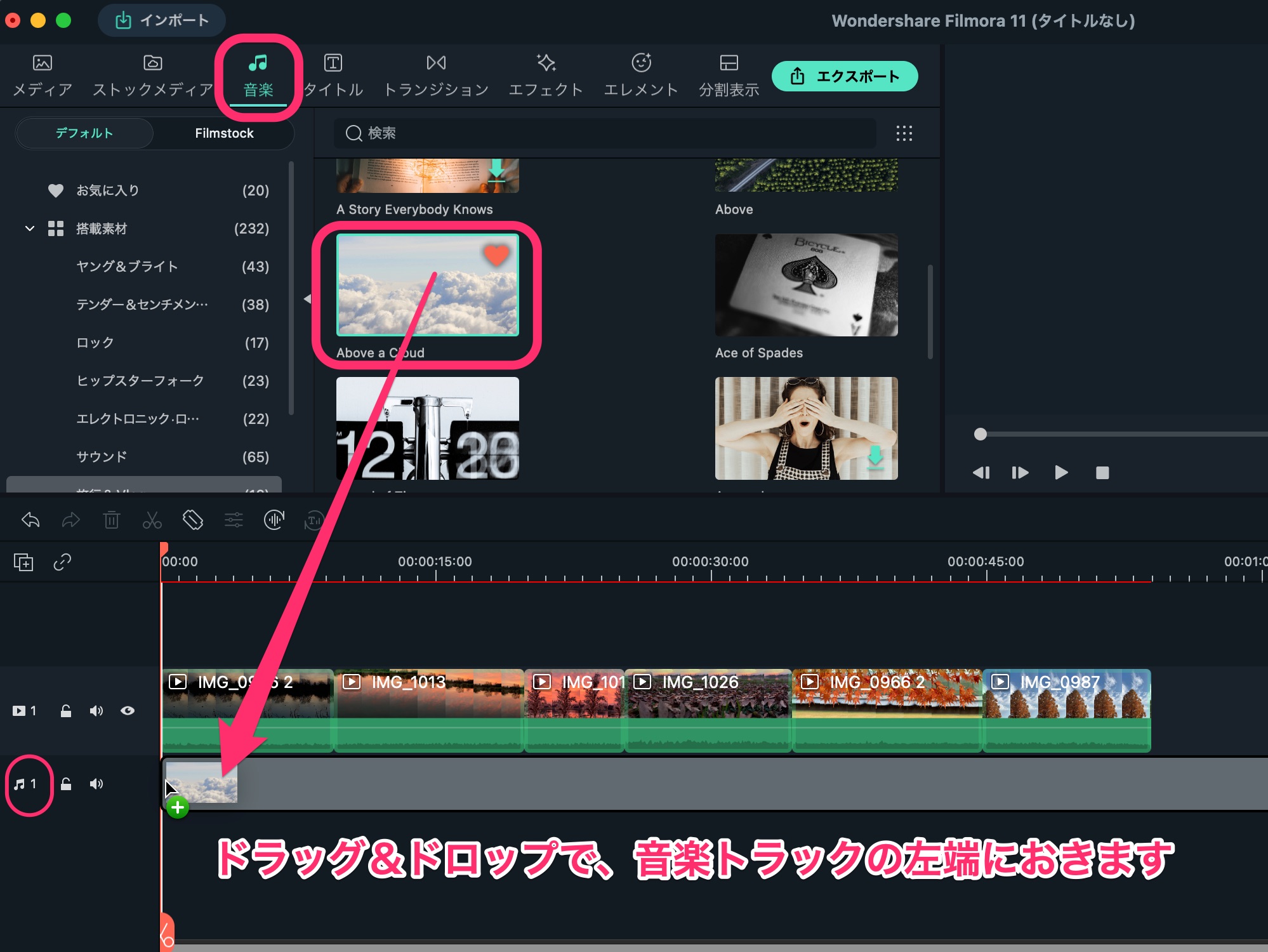The image size is (1268, 952).
Task: Switch to the トランジション tab
Action: (x=437, y=75)
